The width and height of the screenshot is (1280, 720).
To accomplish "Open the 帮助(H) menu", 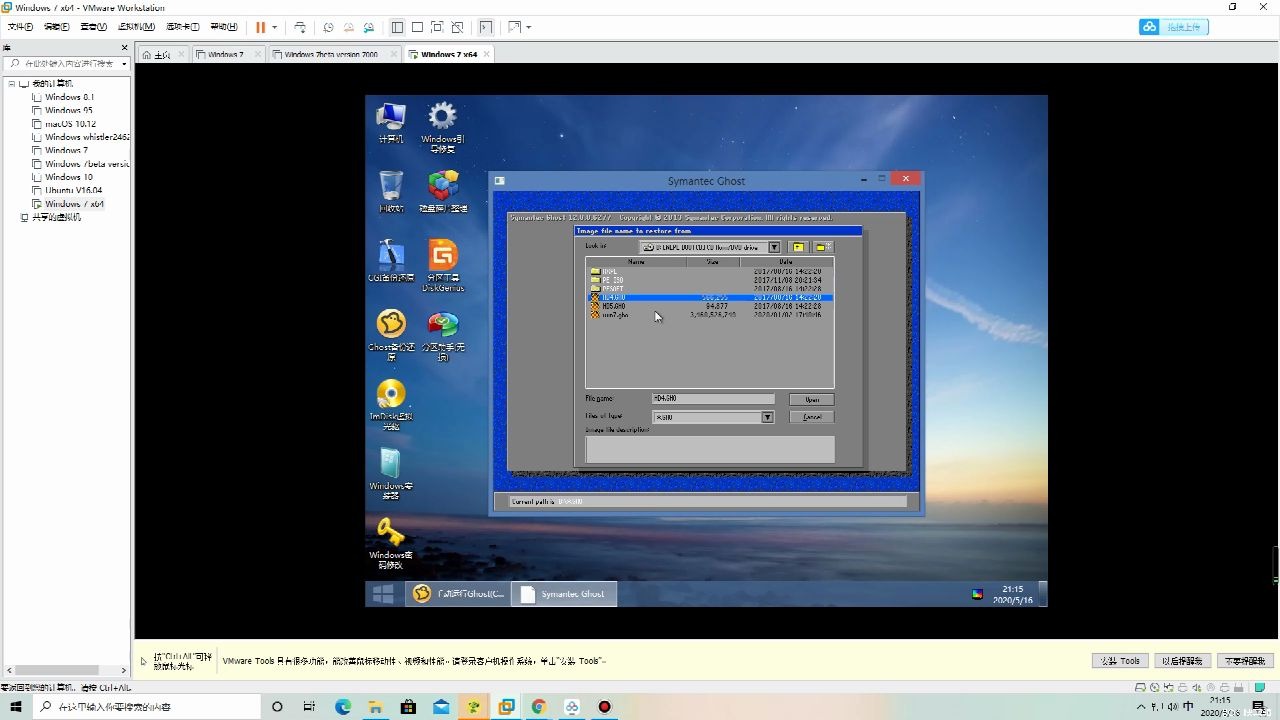I will click(223, 27).
